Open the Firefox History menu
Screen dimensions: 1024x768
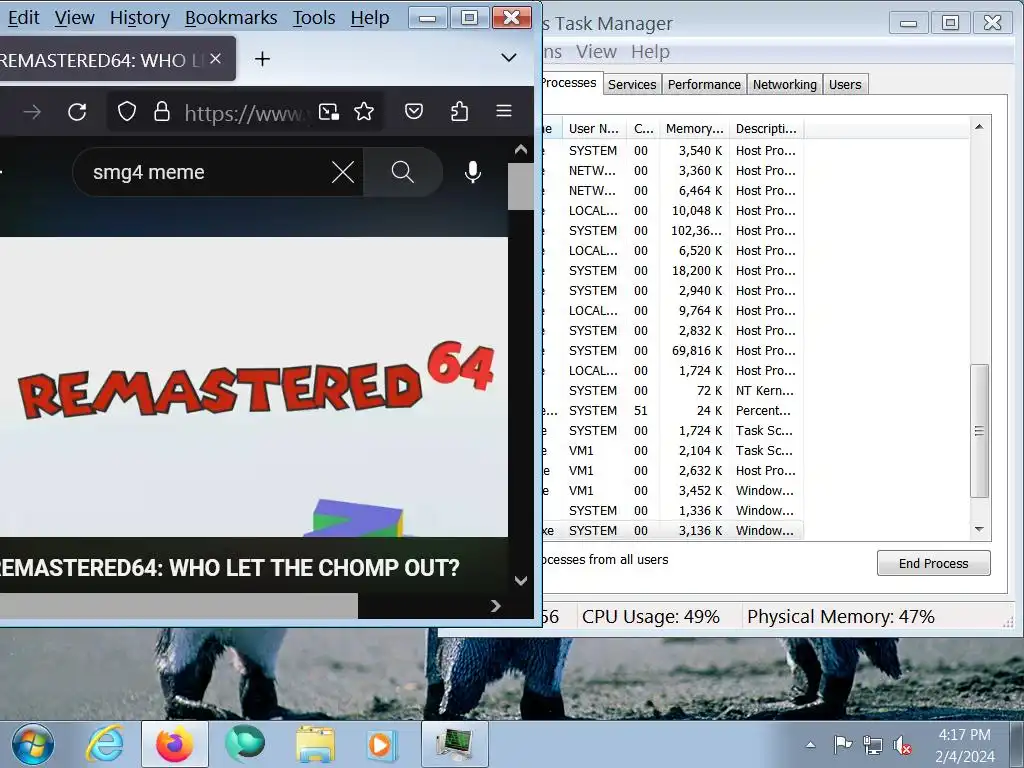pyautogui.click(x=140, y=18)
